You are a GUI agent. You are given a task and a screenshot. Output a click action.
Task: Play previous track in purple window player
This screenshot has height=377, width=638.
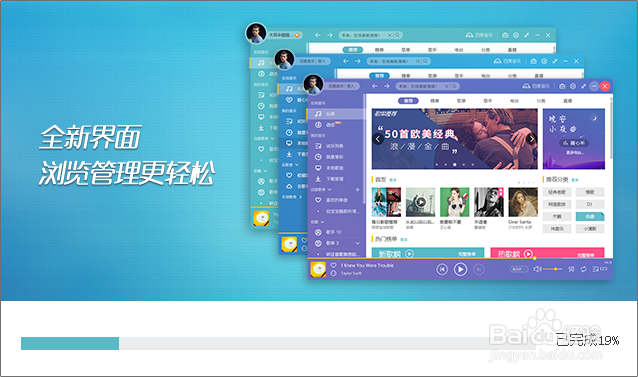coord(442,269)
